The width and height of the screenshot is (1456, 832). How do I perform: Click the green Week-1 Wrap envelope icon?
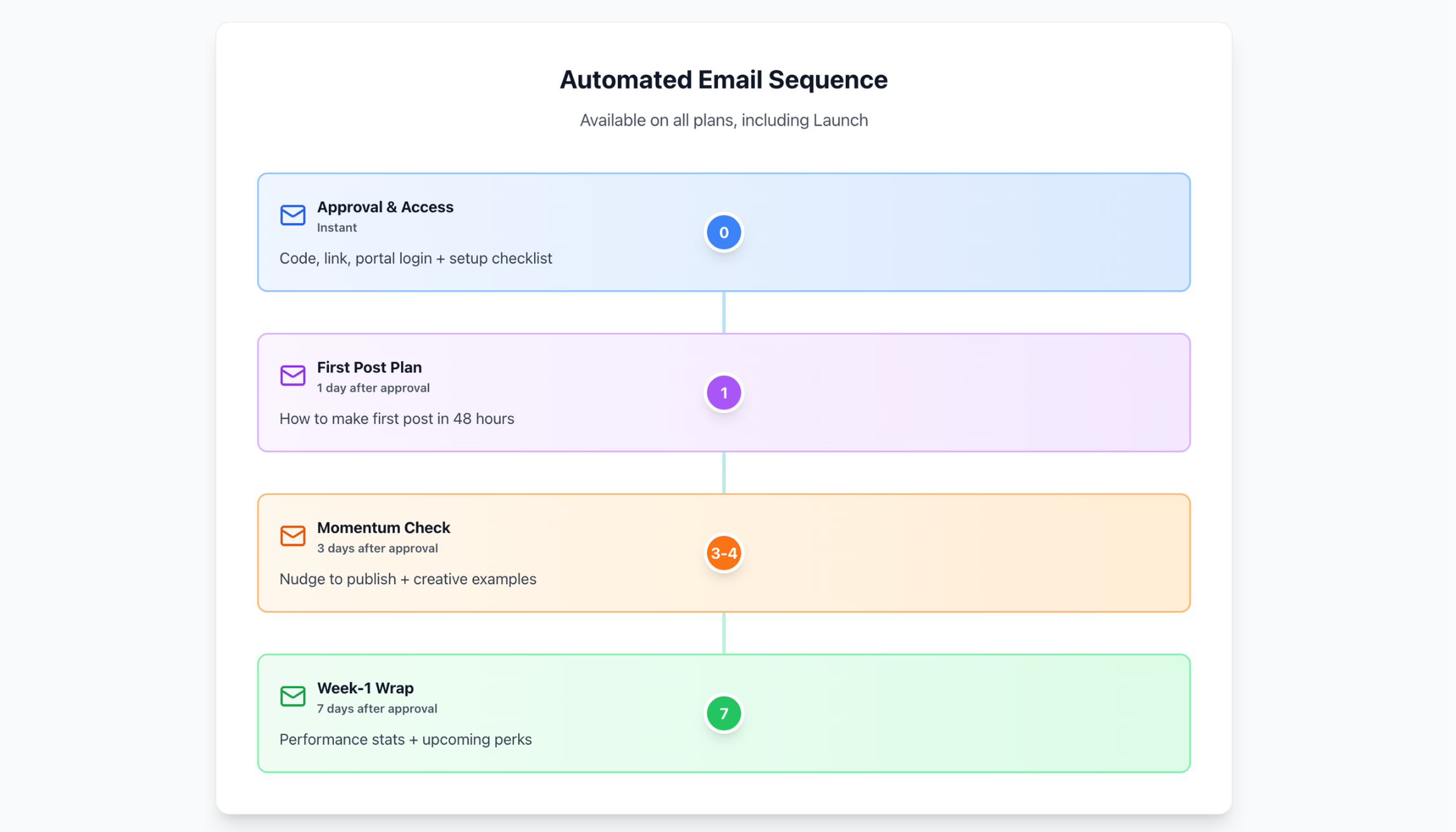pyautogui.click(x=292, y=696)
